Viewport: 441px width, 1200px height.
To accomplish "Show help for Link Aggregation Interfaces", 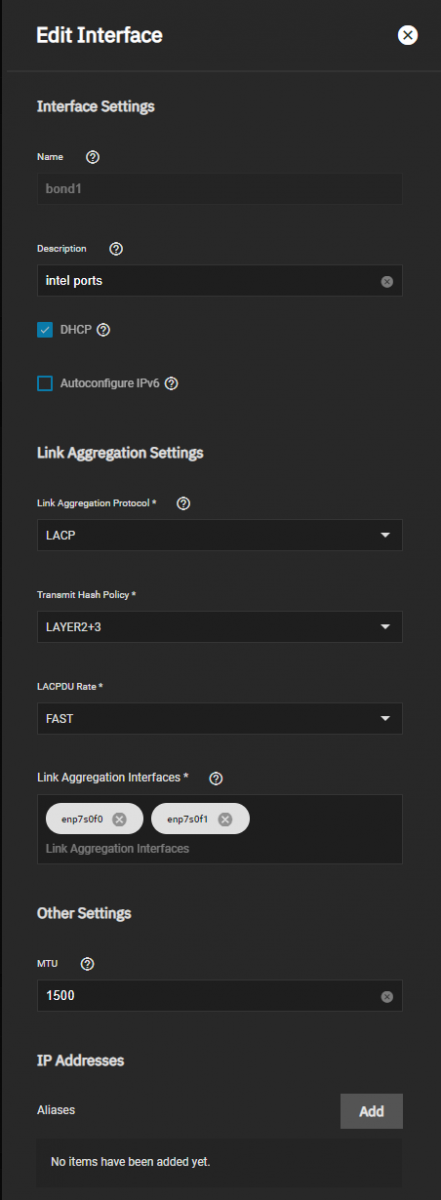I will click(216, 777).
